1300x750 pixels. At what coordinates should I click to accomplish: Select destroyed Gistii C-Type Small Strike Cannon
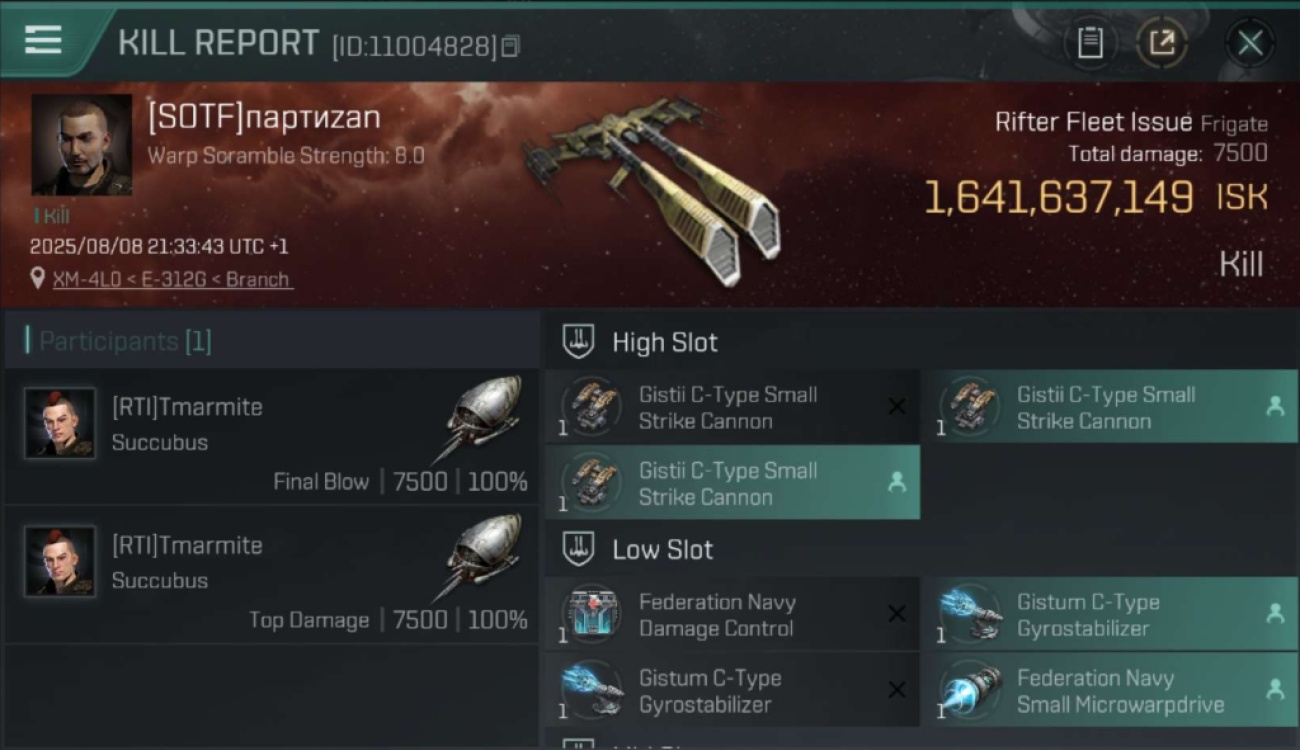(732, 407)
